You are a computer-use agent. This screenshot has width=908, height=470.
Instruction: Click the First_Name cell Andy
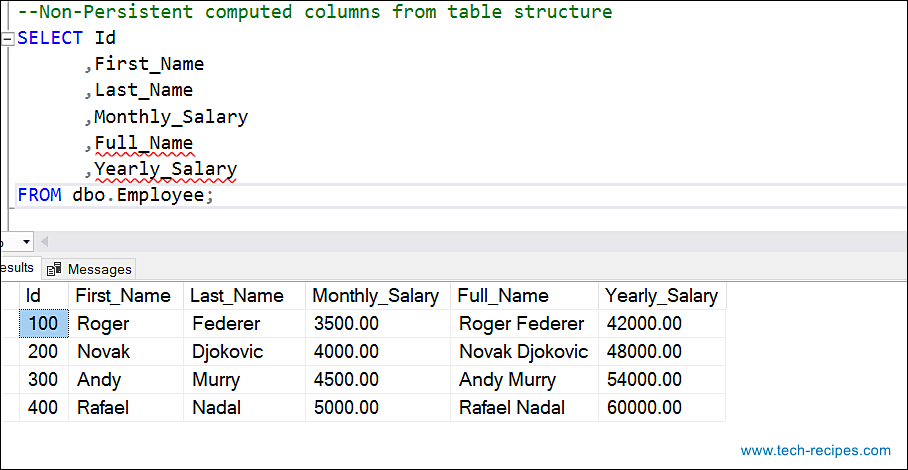pos(126,380)
